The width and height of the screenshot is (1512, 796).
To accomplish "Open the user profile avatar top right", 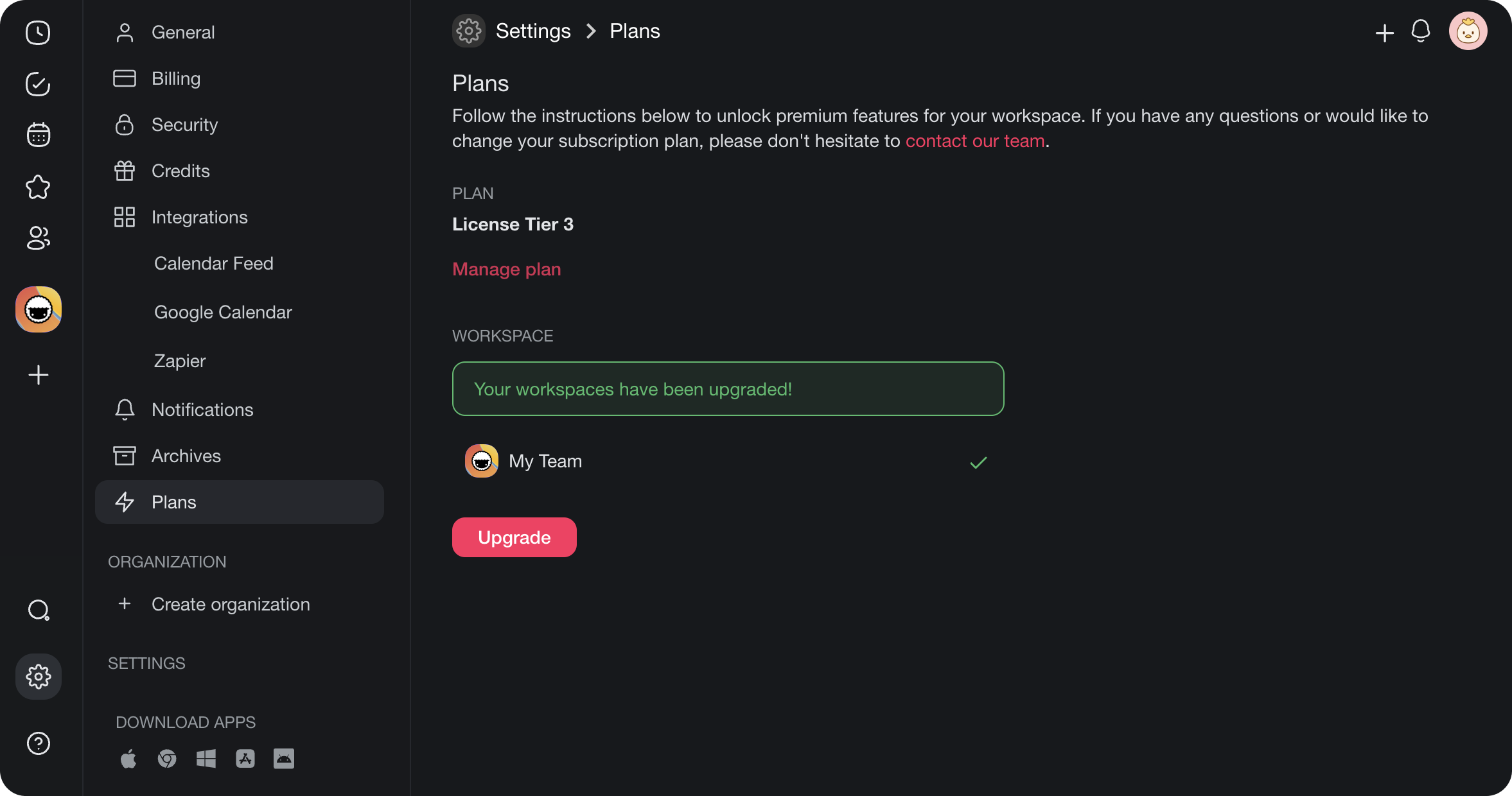I will 1468,31.
